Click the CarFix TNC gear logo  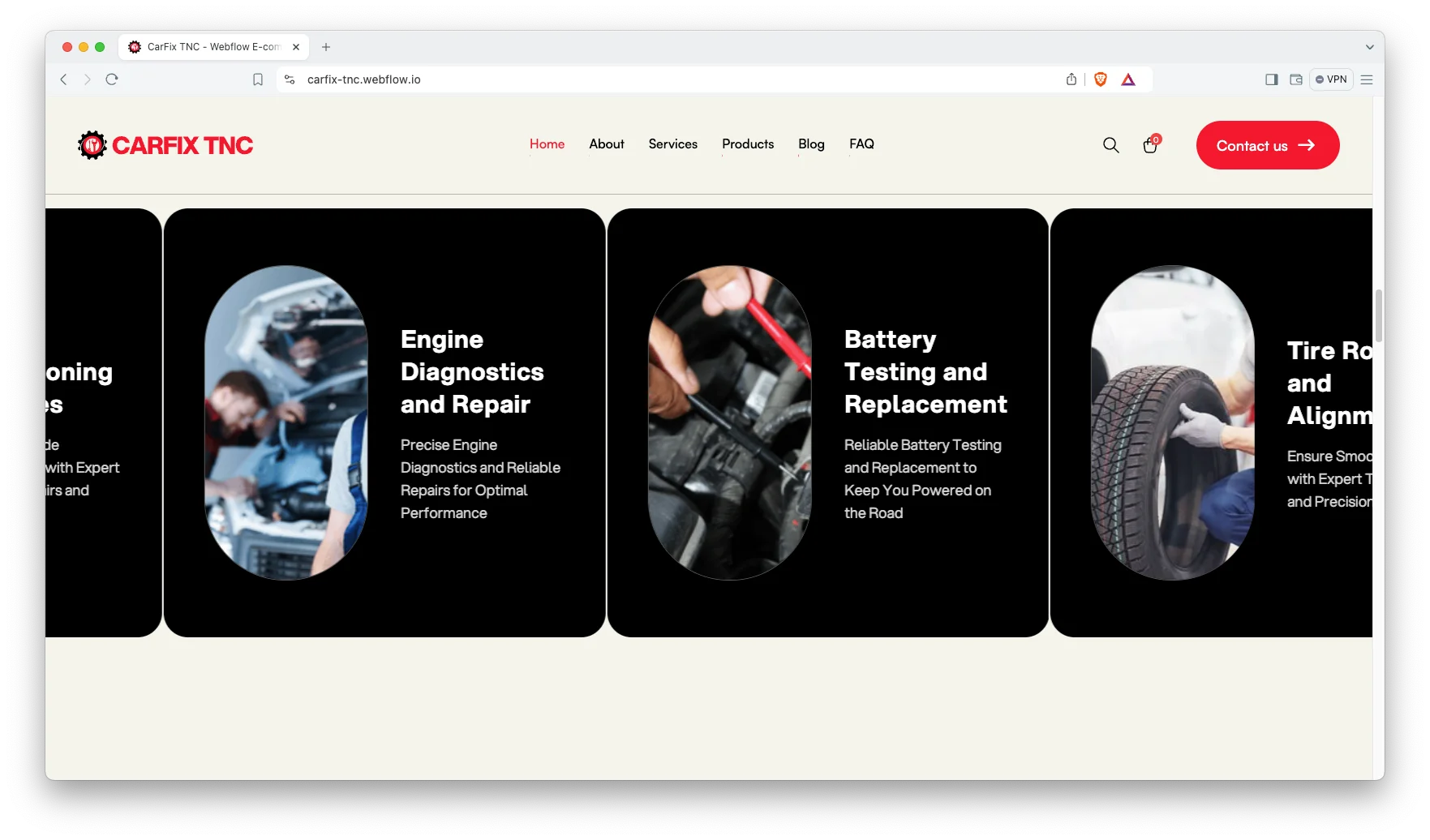pos(92,145)
